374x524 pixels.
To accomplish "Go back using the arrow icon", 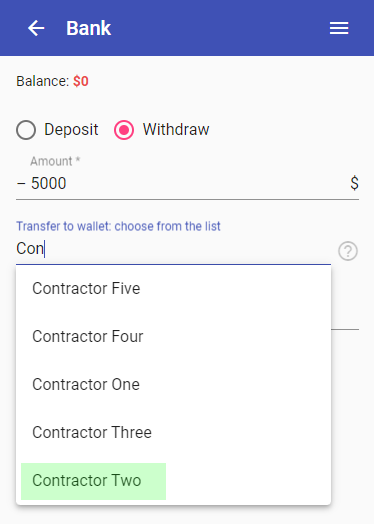I will (36, 28).
